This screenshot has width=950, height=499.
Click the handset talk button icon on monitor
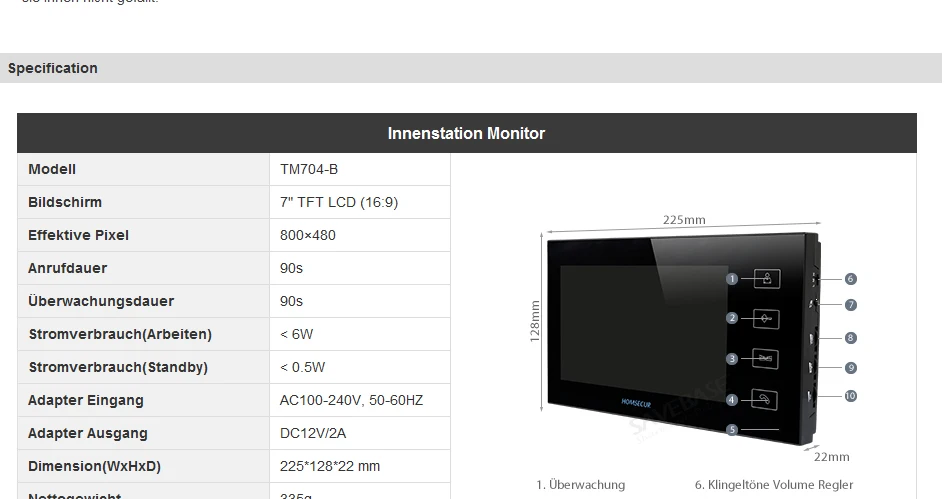tap(765, 400)
